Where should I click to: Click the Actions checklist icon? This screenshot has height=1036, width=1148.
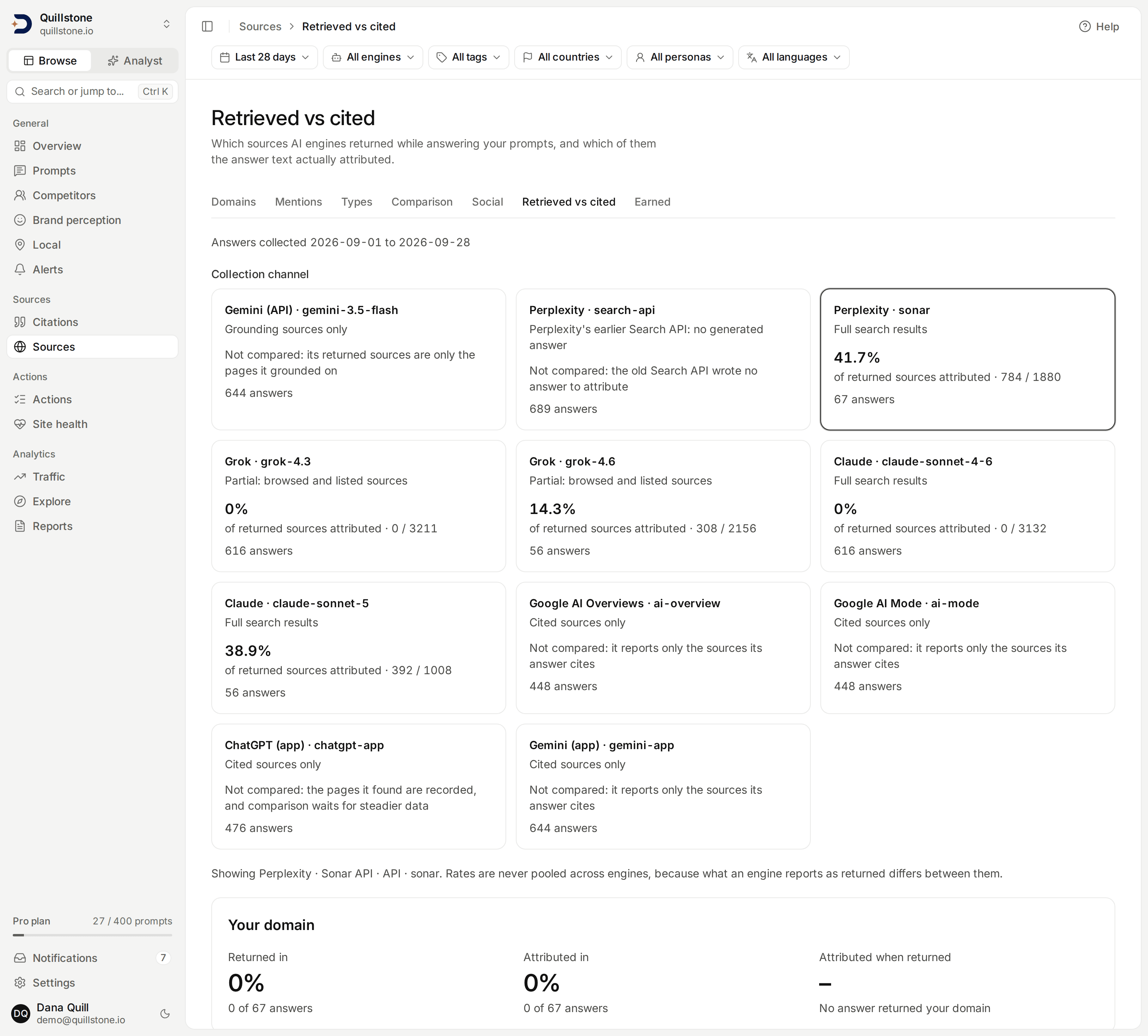click(x=20, y=399)
